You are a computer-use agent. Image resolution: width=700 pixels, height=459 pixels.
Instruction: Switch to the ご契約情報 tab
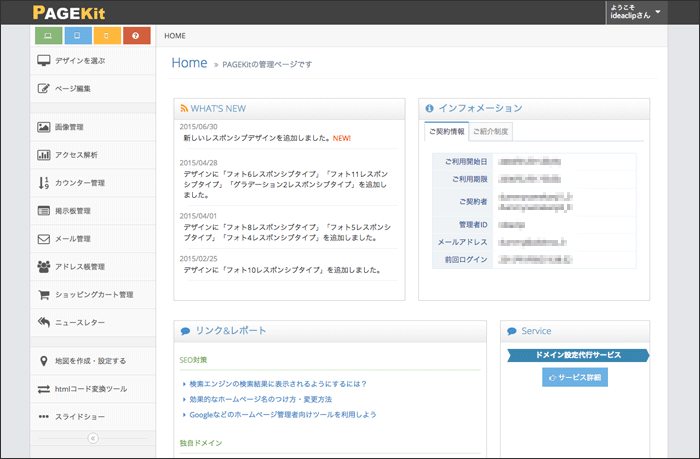point(446,131)
